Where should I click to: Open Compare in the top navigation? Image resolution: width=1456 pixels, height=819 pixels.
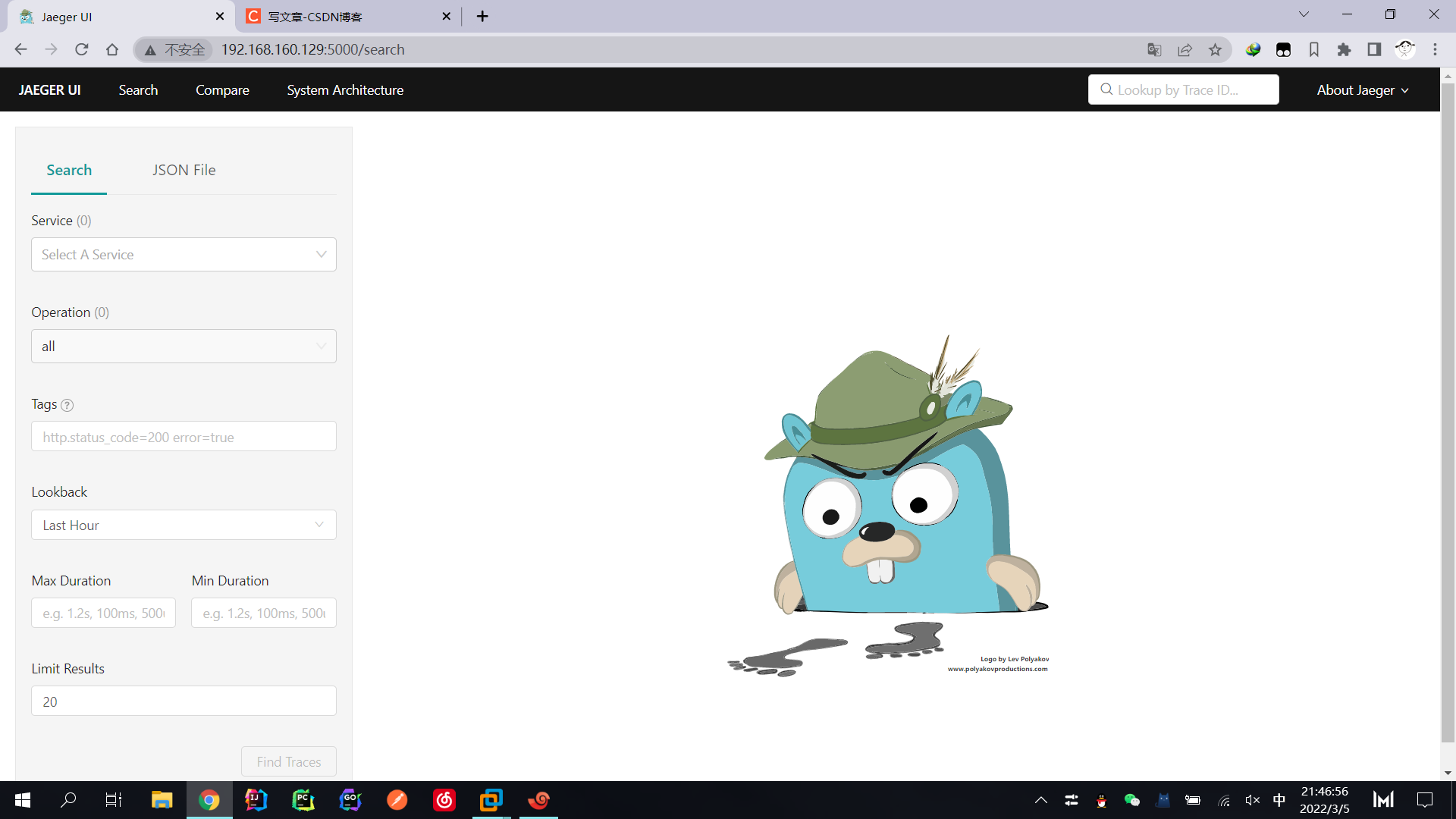tap(222, 90)
